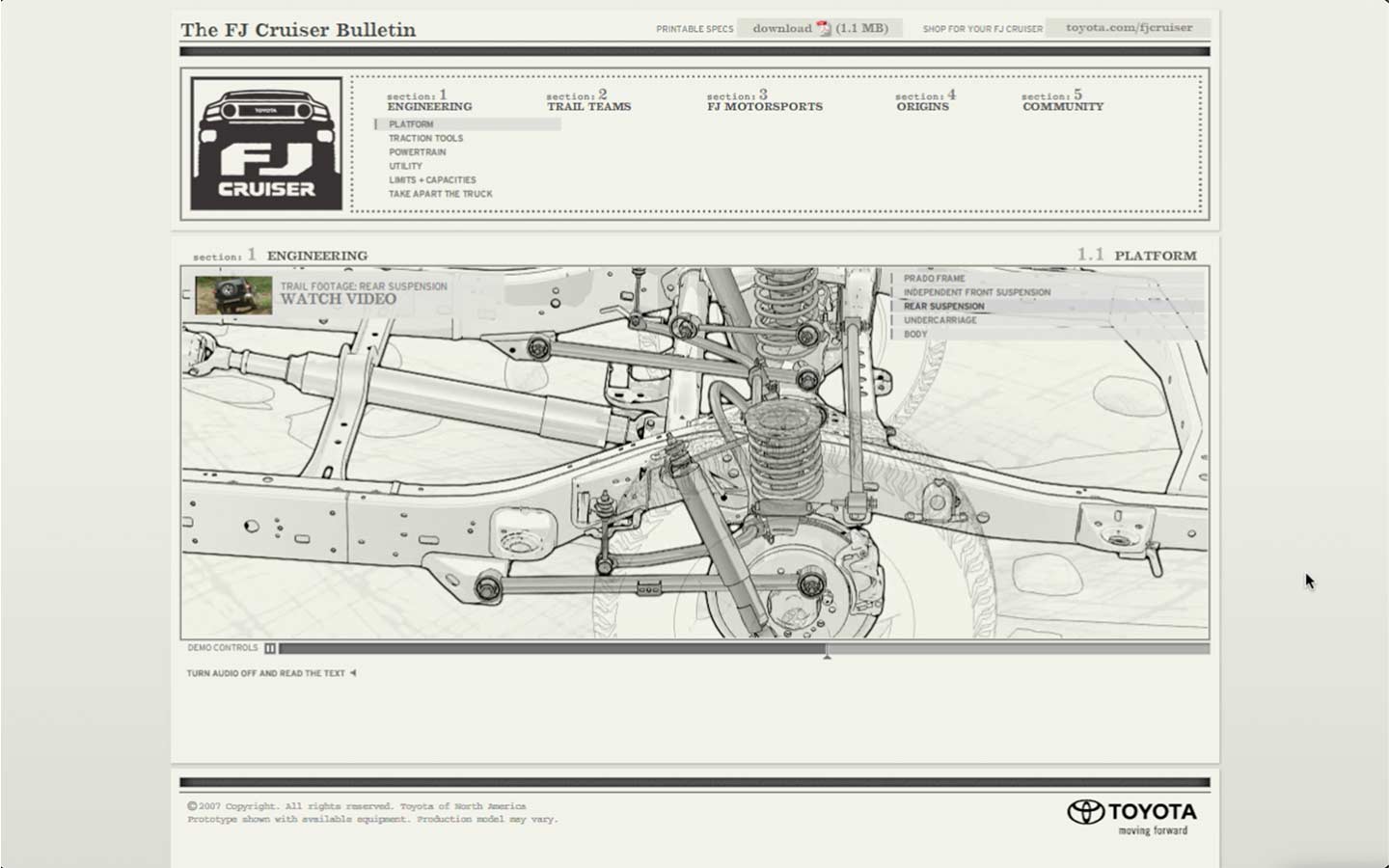
Task: Click the demo progress bar marker
Action: point(827,652)
